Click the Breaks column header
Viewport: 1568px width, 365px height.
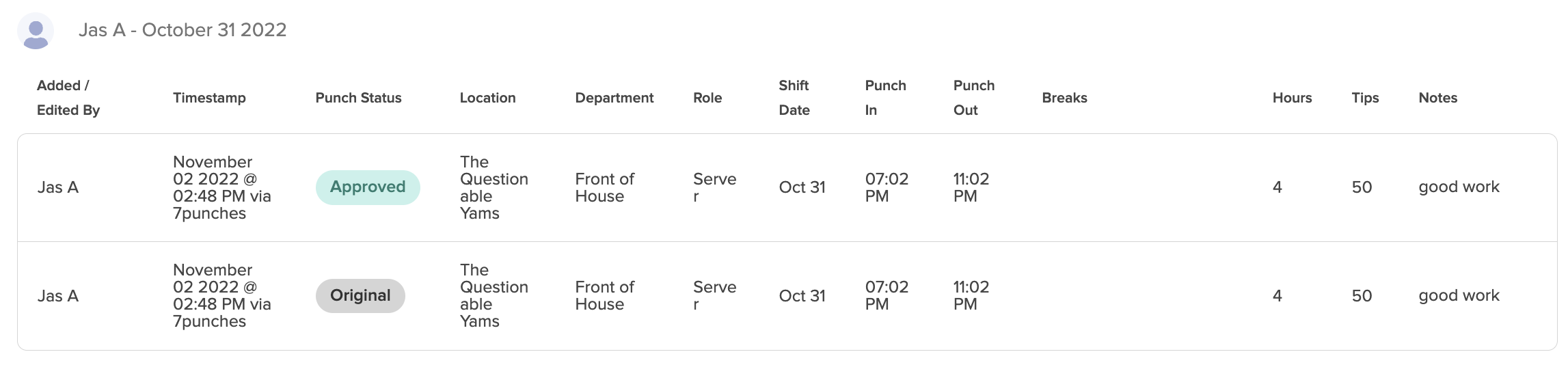tap(1064, 98)
